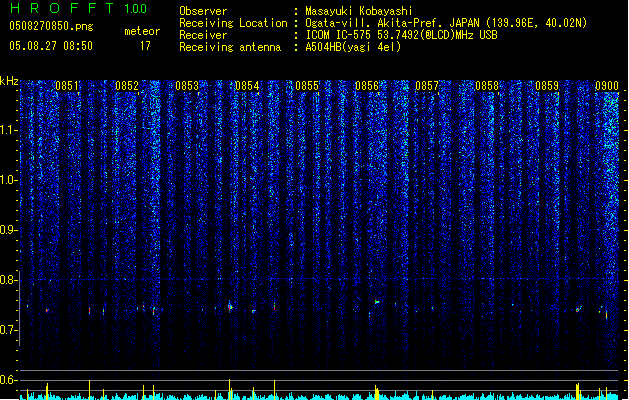Click the kHz axis unit label
The width and height of the screenshot is (629, 400).
[9, 81]
